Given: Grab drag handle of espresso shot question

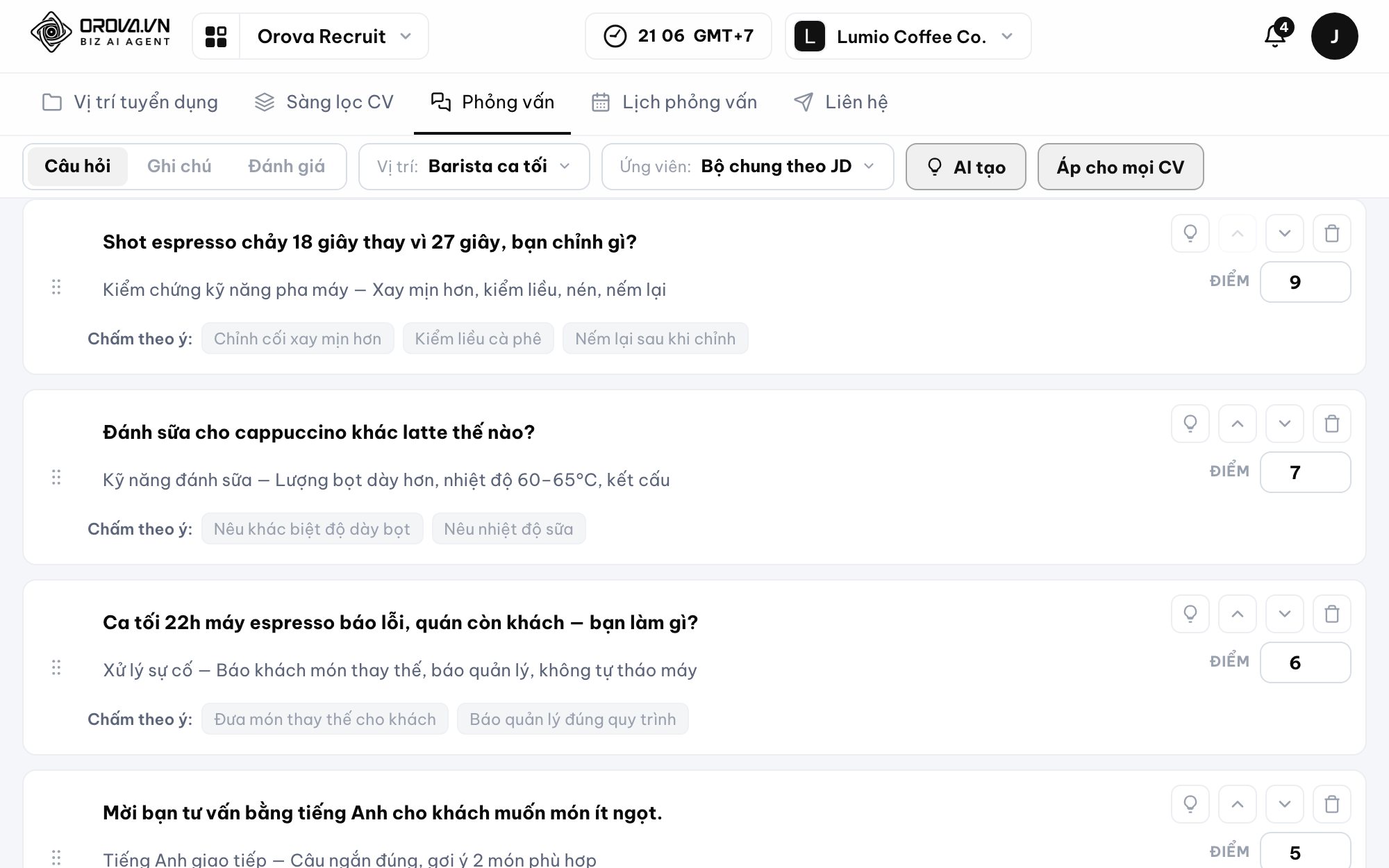Looking at the screenshot, I should point(56,287).
